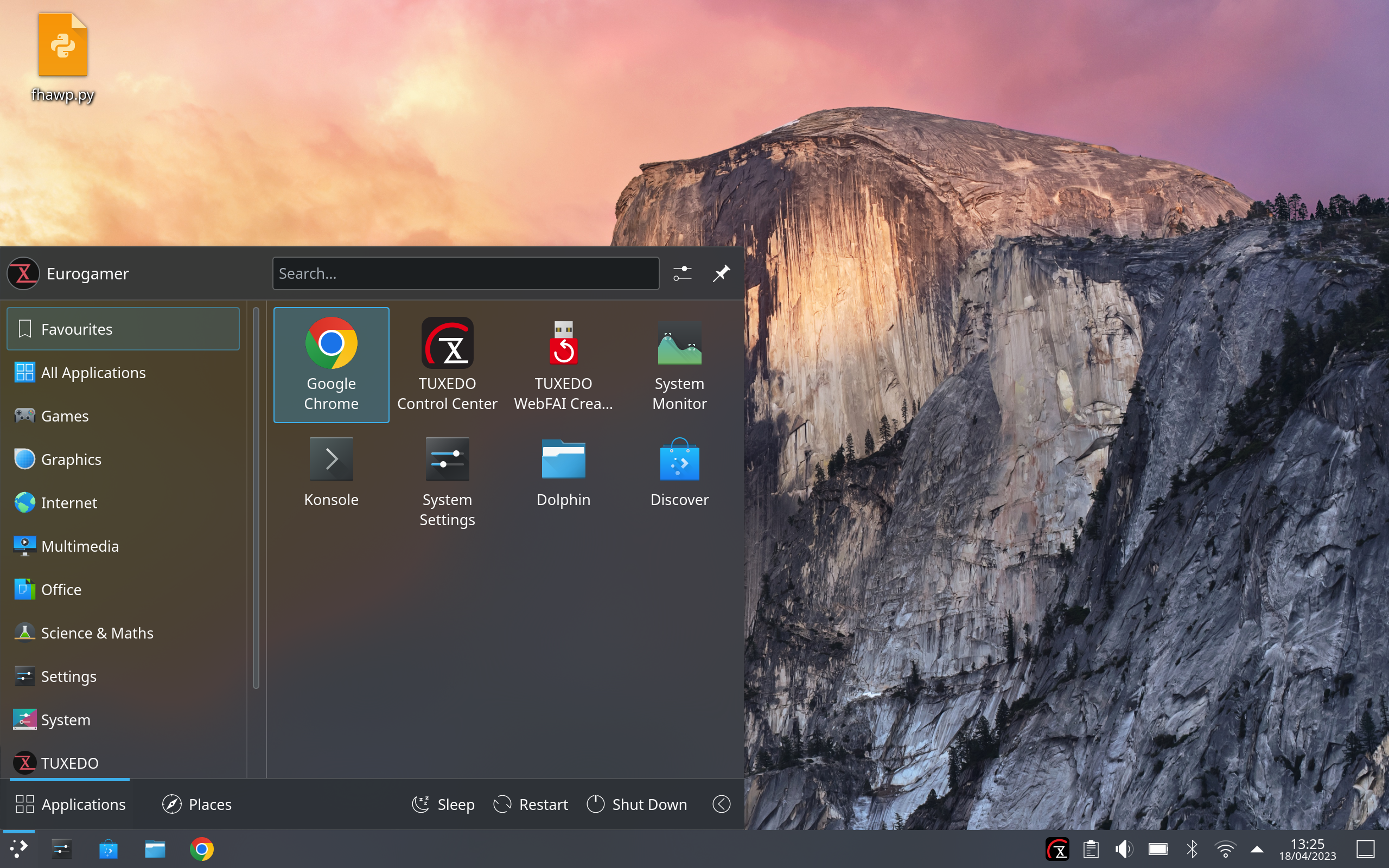Click the Sleep button
This screenshot has width=1389, height=868.
(x=443, y=805)
